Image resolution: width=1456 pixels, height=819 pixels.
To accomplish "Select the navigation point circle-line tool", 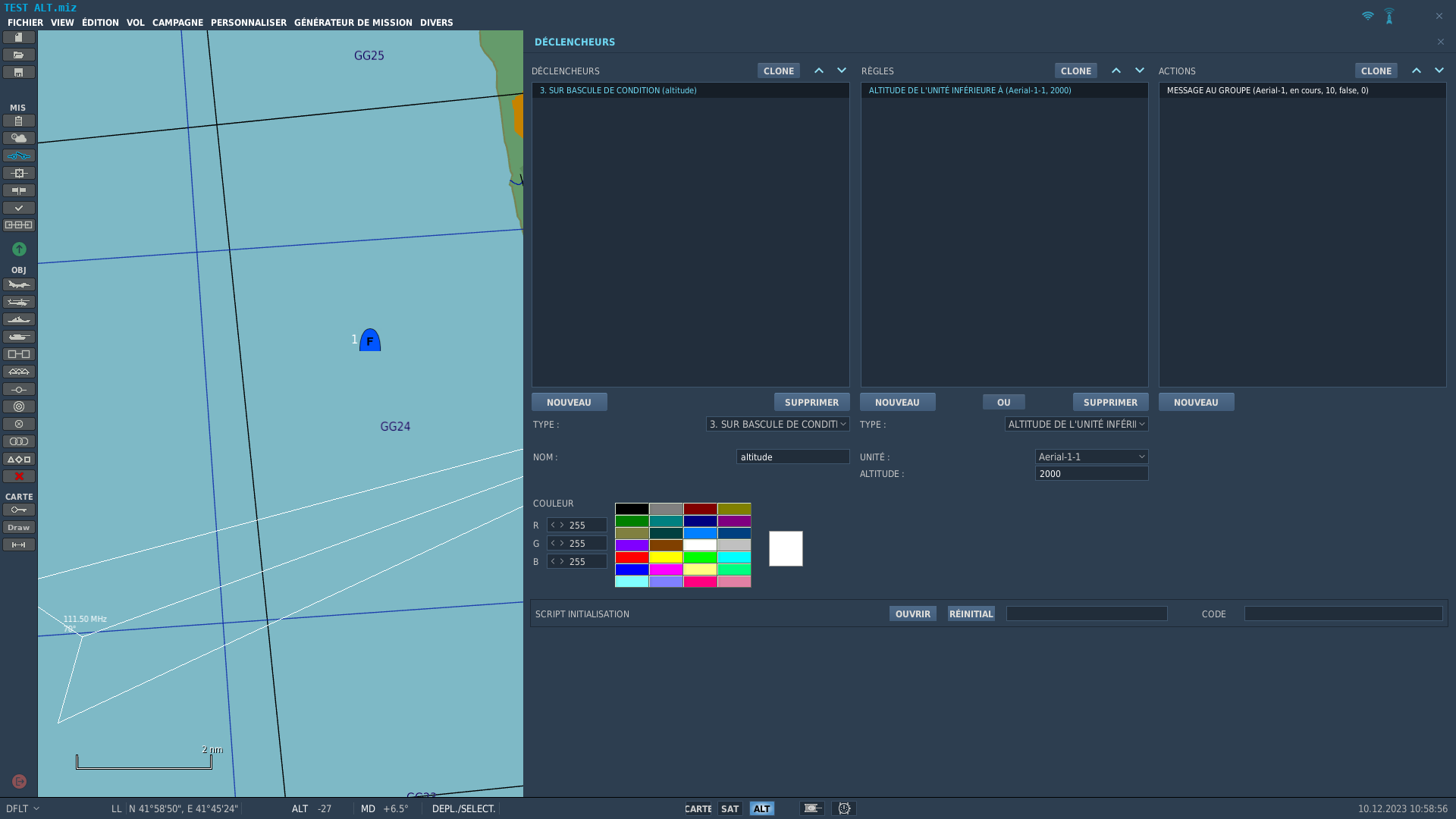I will pos(19,389).
